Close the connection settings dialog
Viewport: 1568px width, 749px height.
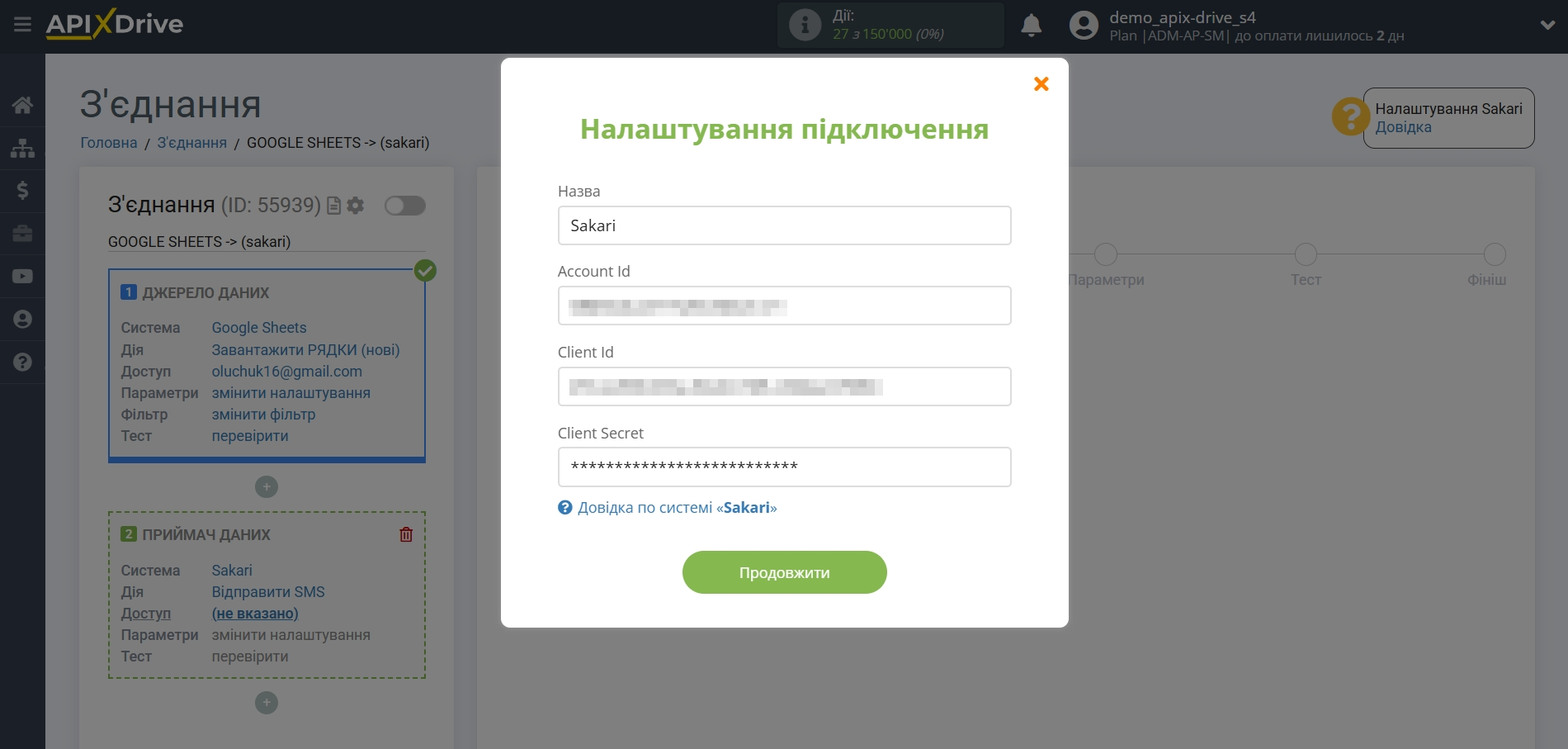(1041, 83)
